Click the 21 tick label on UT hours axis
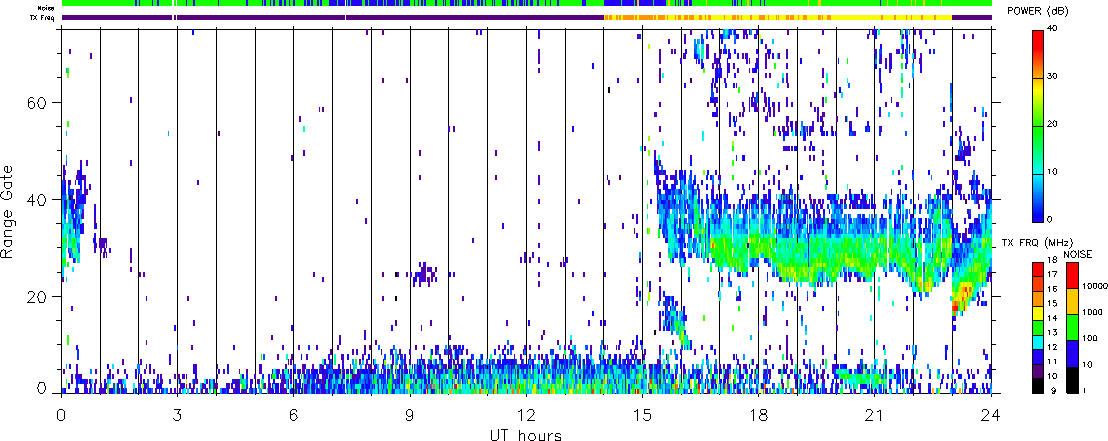Image resolution: width=1108 pixels, height=441 pixels. tap(875, 414)
